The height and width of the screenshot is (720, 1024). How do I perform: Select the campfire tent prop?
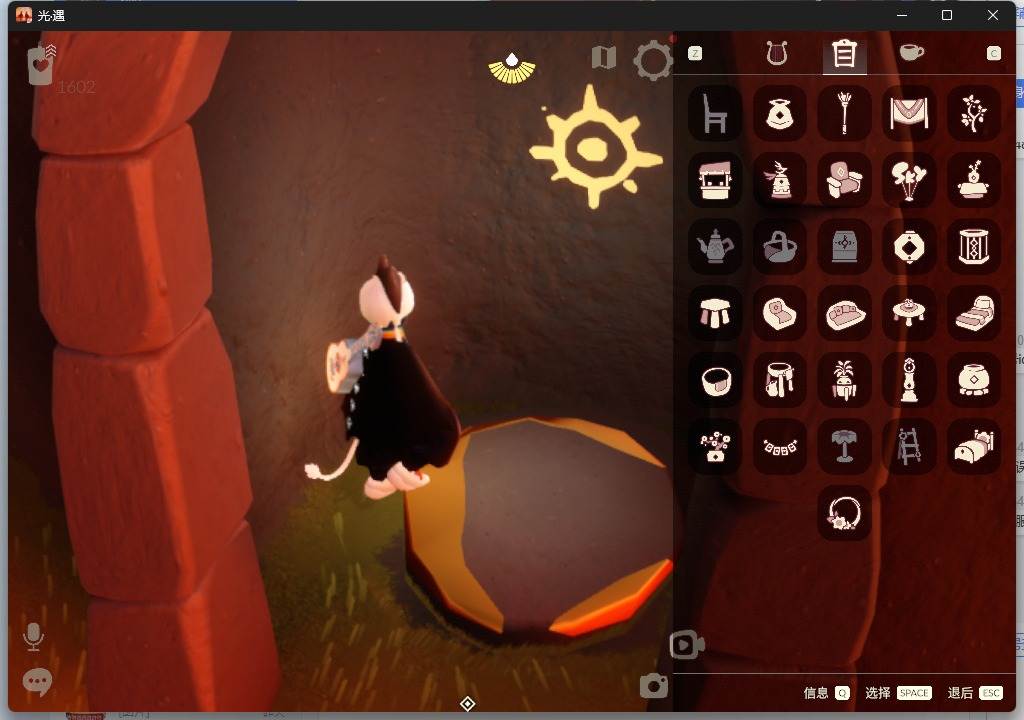click(780, 180)
